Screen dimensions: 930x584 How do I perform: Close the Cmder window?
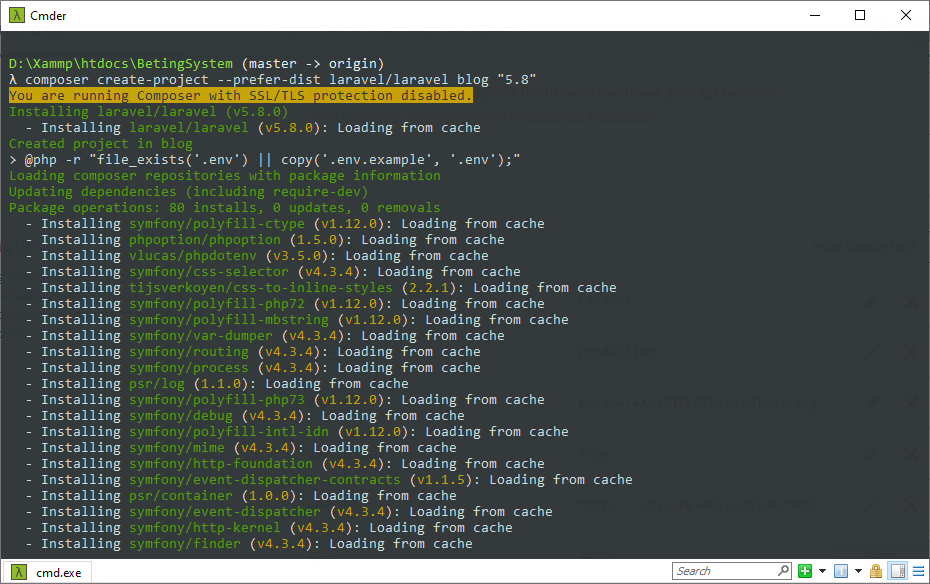(906, 15)
